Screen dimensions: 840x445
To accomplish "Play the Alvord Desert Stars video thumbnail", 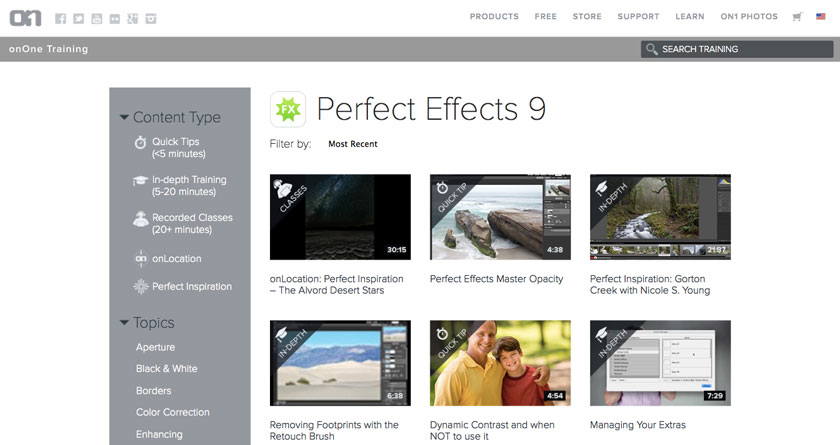I will [340, 217].
